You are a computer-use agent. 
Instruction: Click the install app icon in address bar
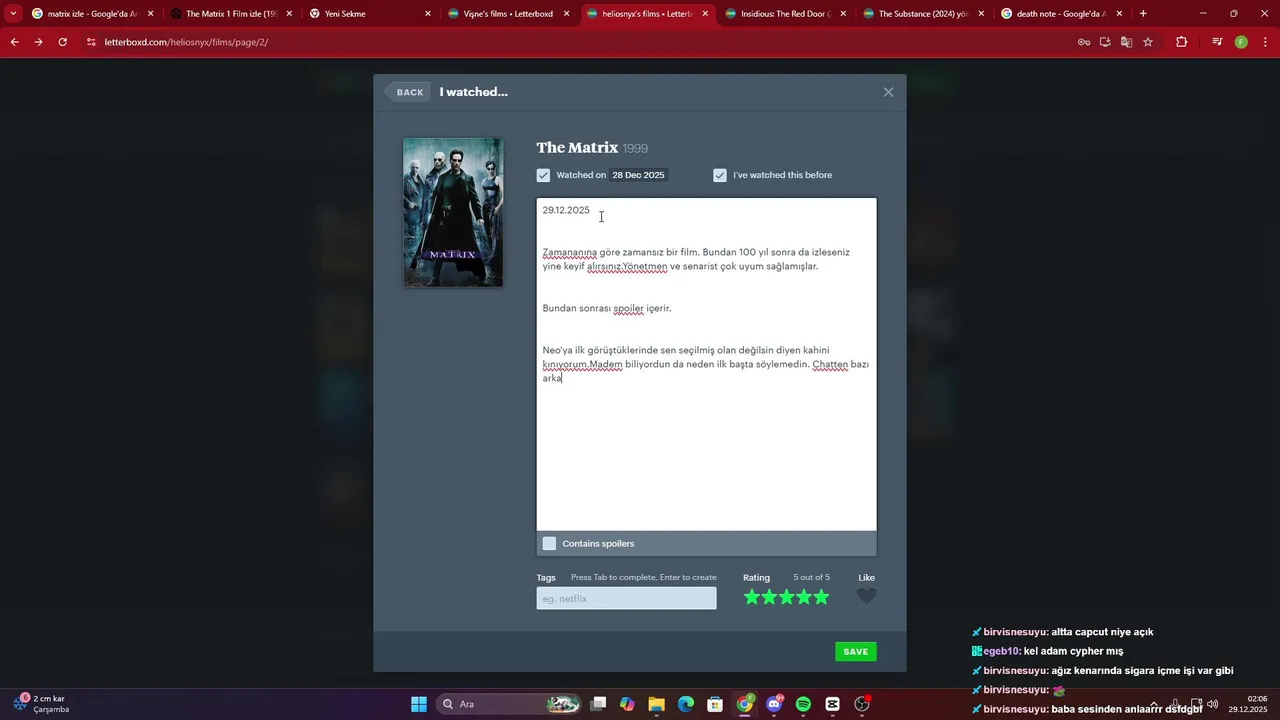tap(1105, 42)
